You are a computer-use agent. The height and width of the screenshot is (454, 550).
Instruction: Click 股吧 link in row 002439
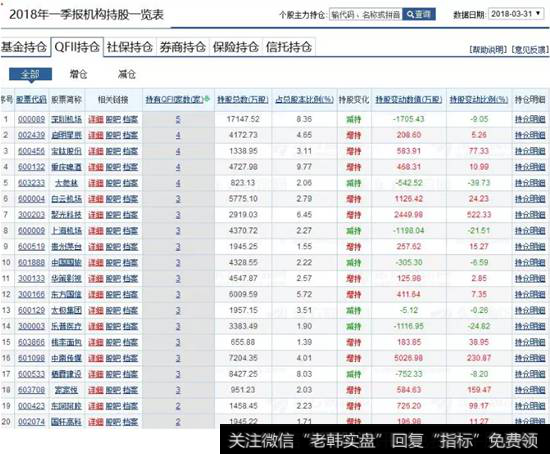tap(113, 135)
